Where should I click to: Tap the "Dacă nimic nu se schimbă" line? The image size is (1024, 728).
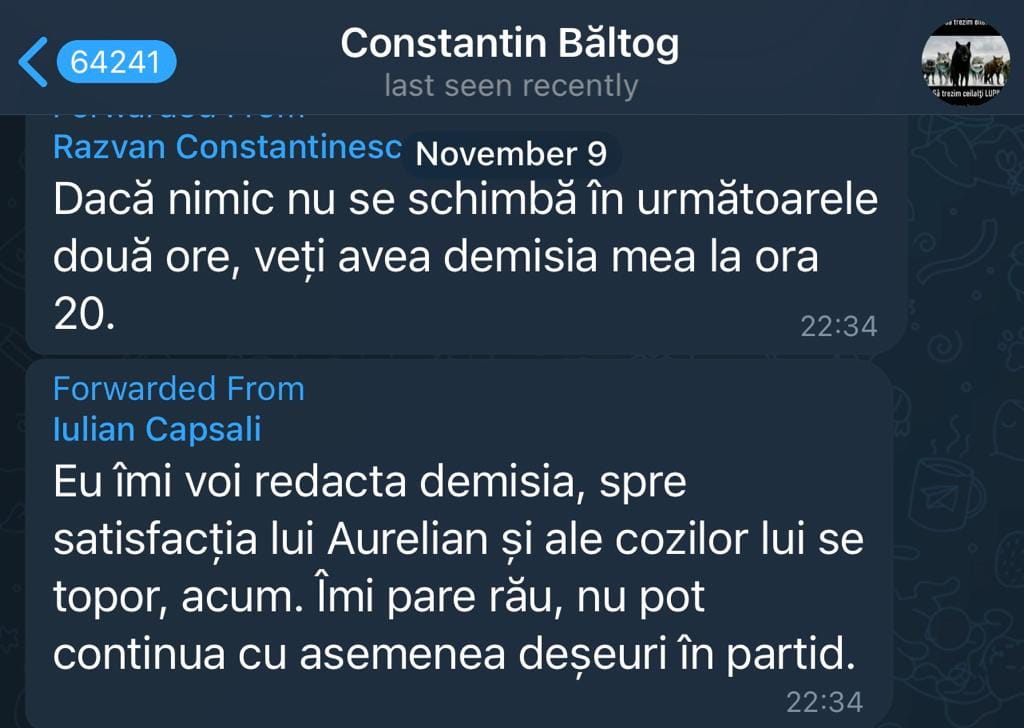tap(465, 200)
